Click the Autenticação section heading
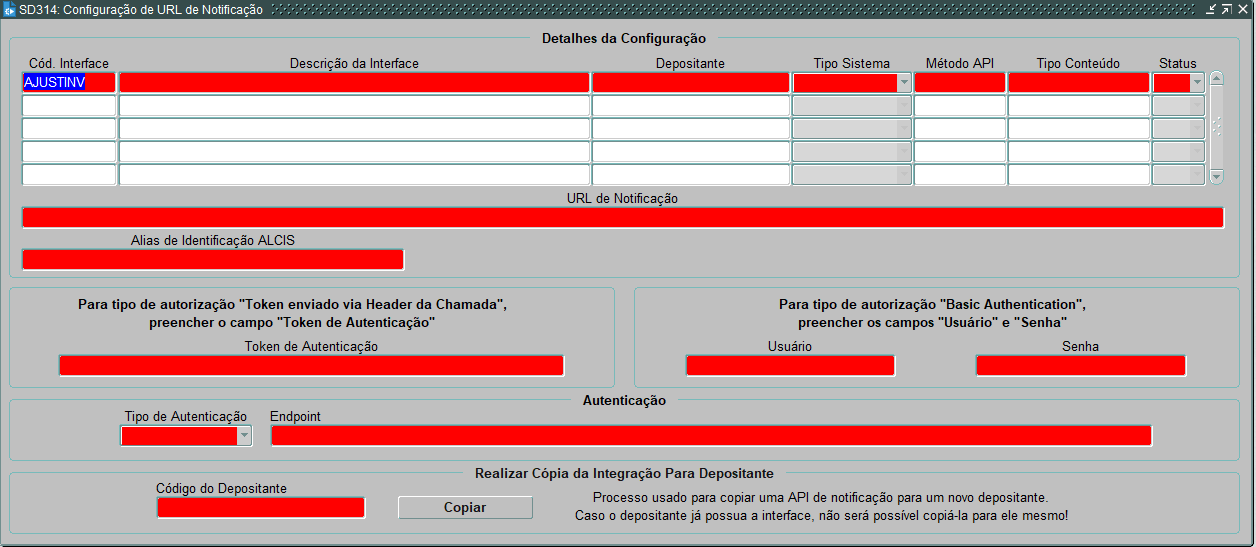1256x547 pixels. [x=624, y=400]
